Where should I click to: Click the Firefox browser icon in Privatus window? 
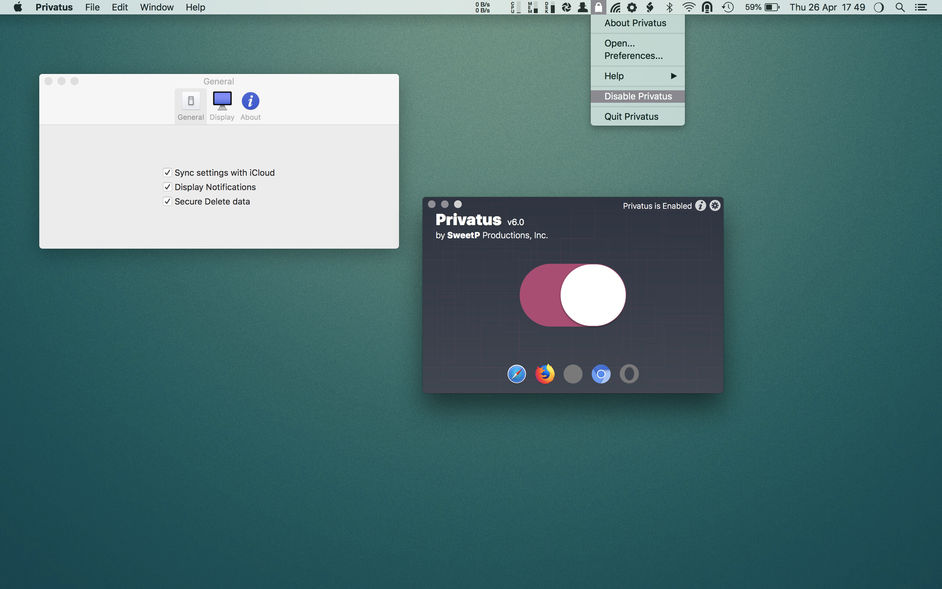point(545,374)
